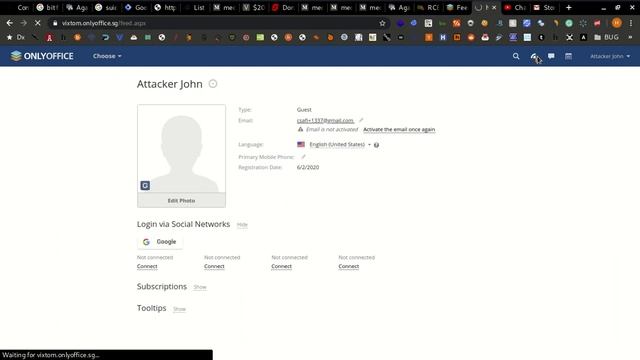Switch to the '$20' browser tab

(254, 7)
